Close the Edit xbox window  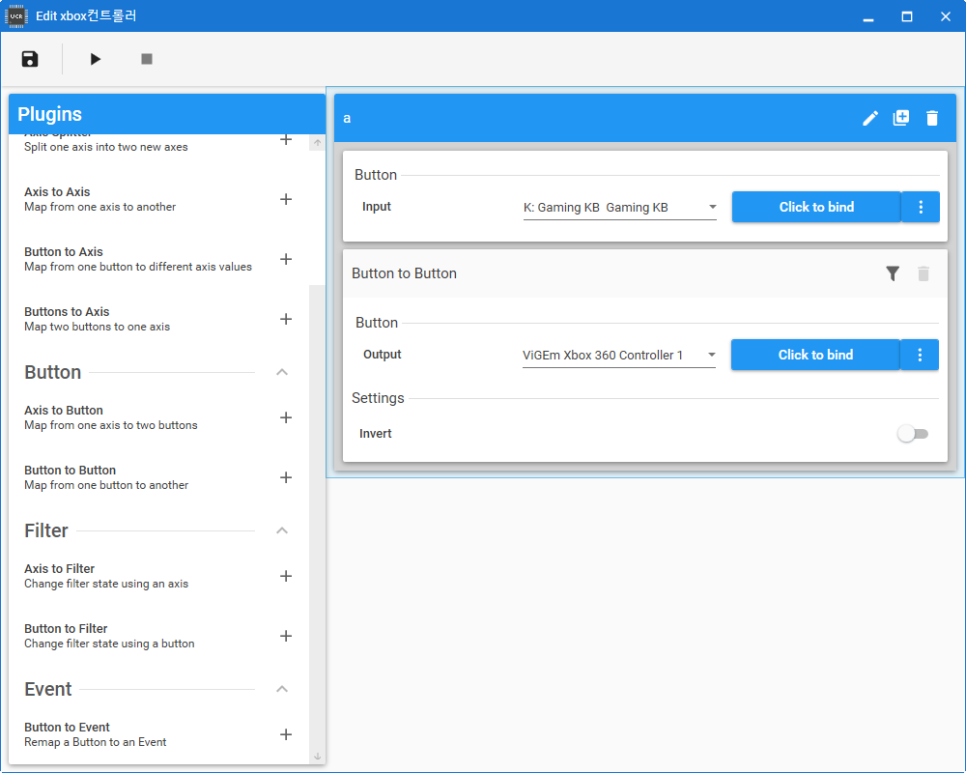coord(946,17)
